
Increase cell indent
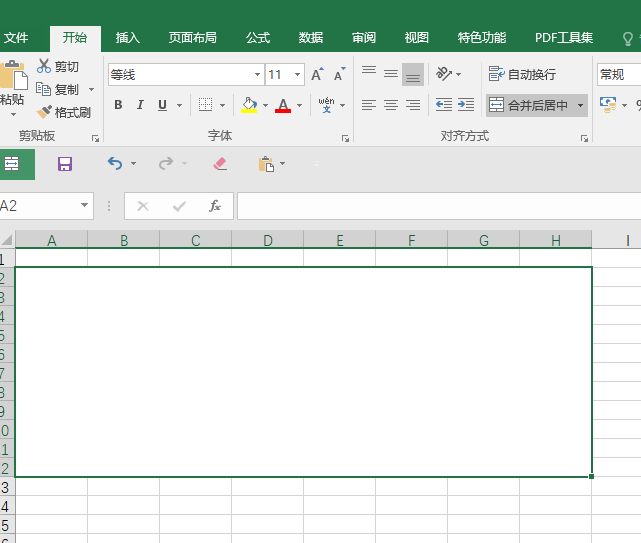466,105
